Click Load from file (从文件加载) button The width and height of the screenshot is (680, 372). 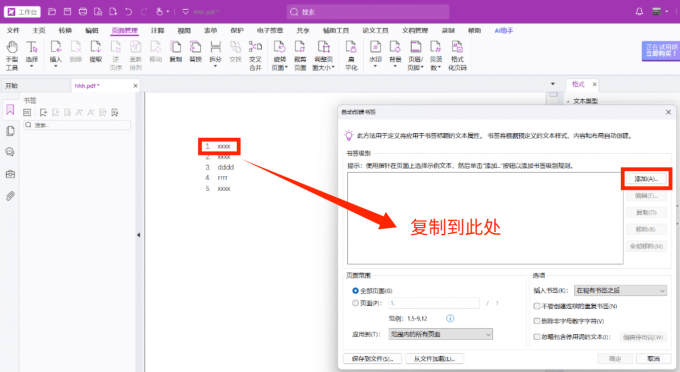coord(435,359)
